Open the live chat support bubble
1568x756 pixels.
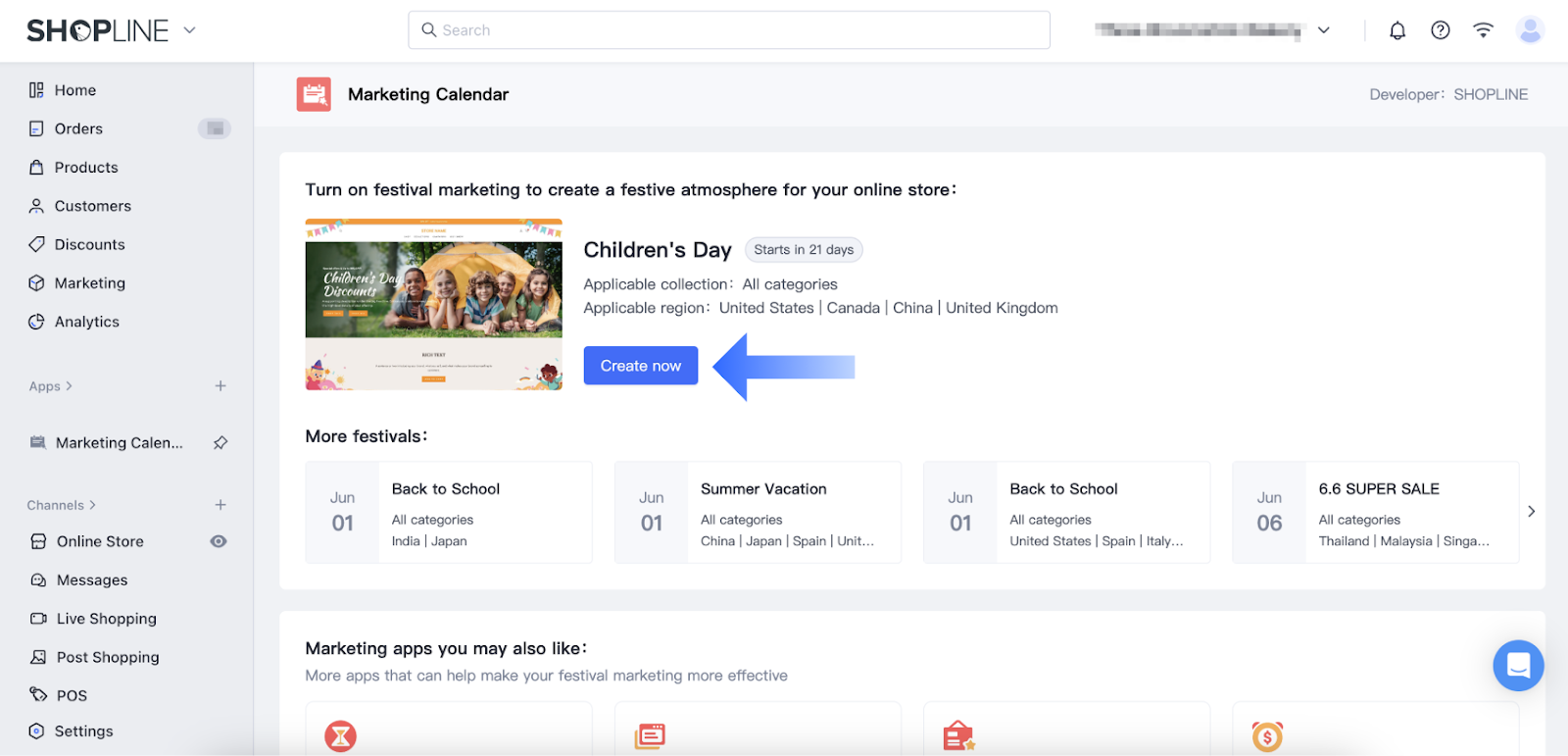click(1518, 666)
